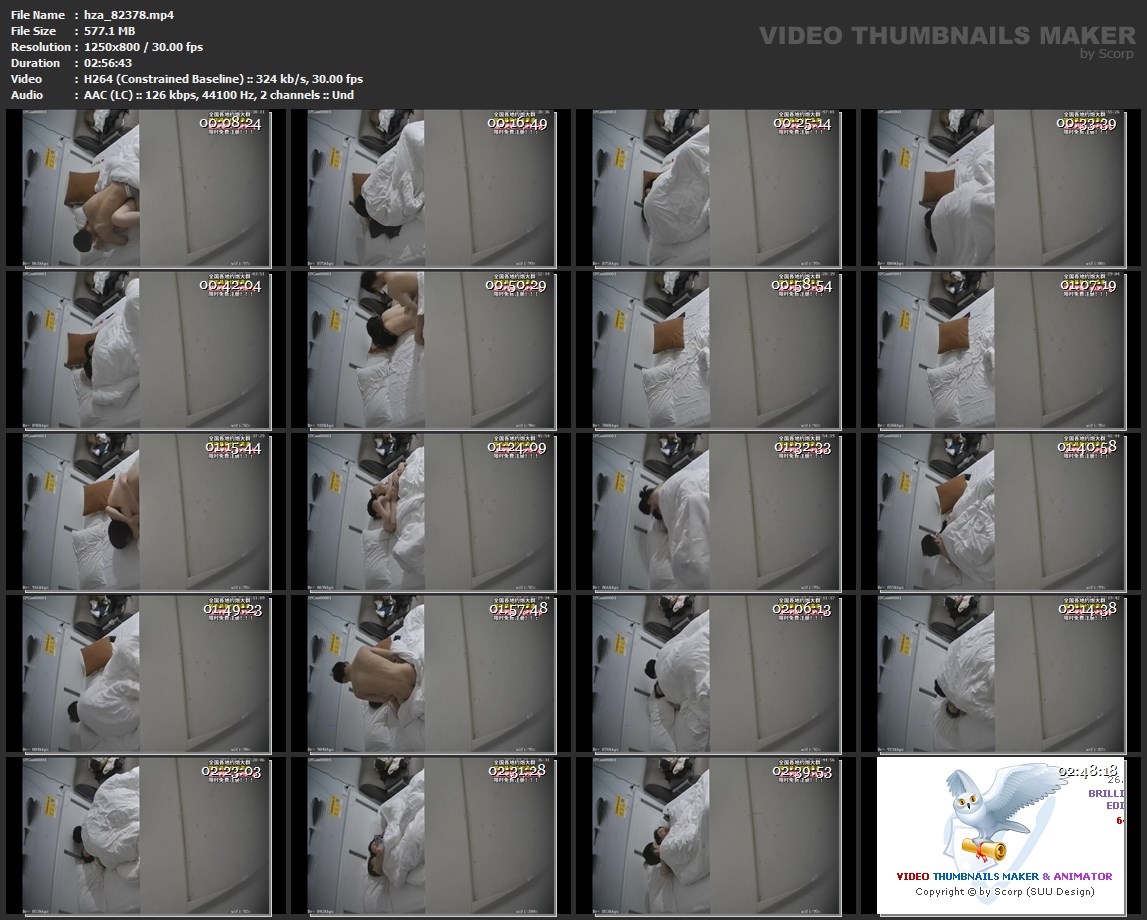Click the file size value 577.1 MB

pos(109,31)
